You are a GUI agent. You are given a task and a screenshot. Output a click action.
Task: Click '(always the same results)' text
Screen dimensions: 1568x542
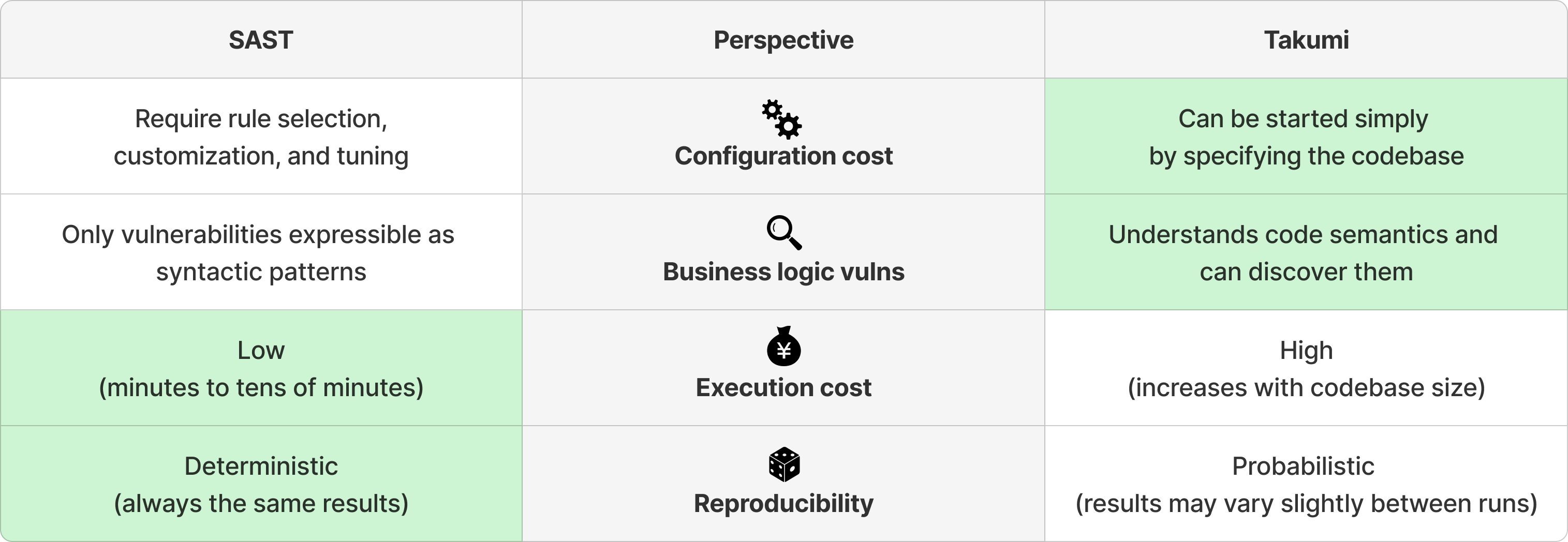tap(260, 504)
